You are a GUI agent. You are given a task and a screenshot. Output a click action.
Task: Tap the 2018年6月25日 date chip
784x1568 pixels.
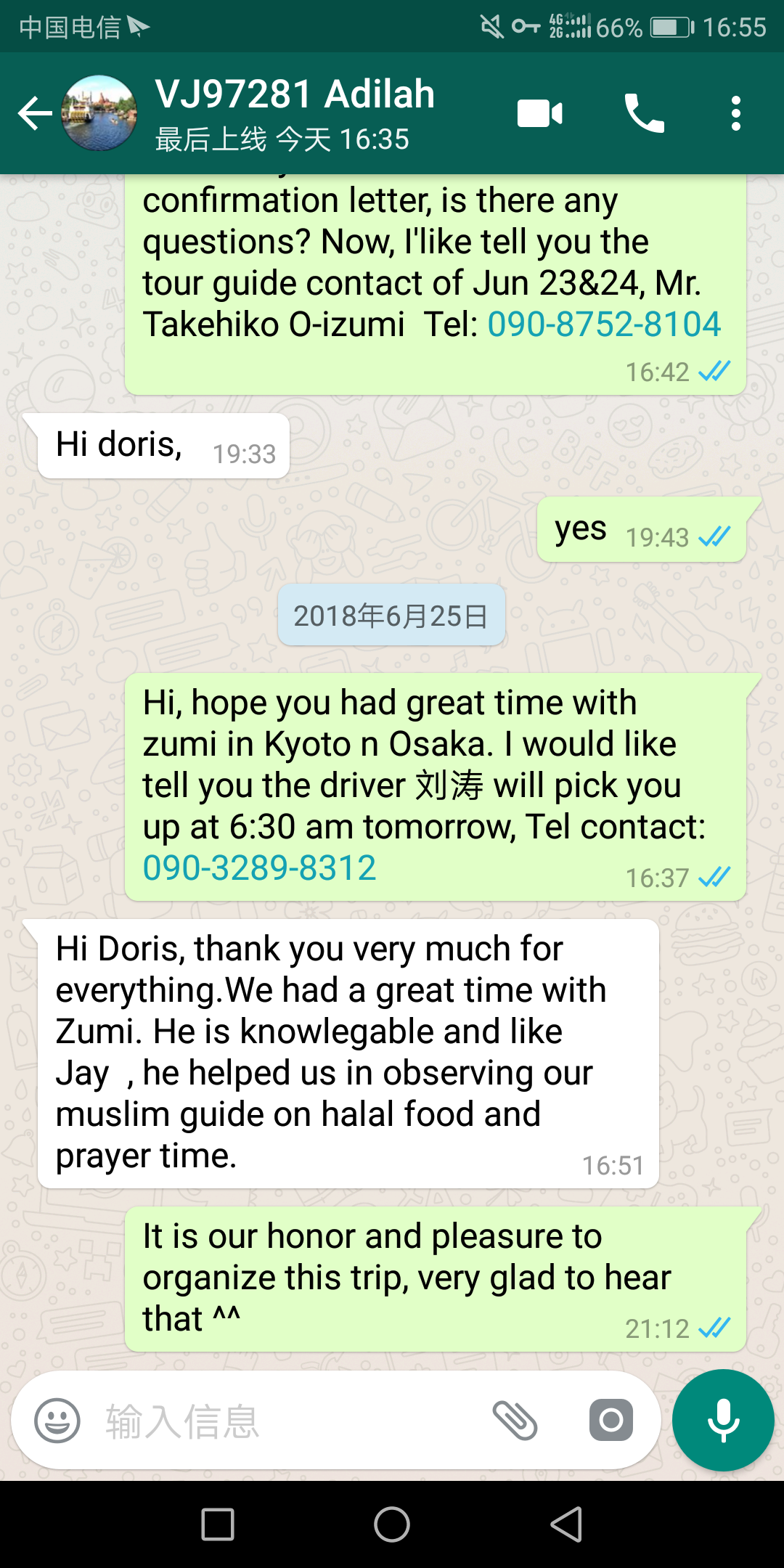click(x=391, y=616)
